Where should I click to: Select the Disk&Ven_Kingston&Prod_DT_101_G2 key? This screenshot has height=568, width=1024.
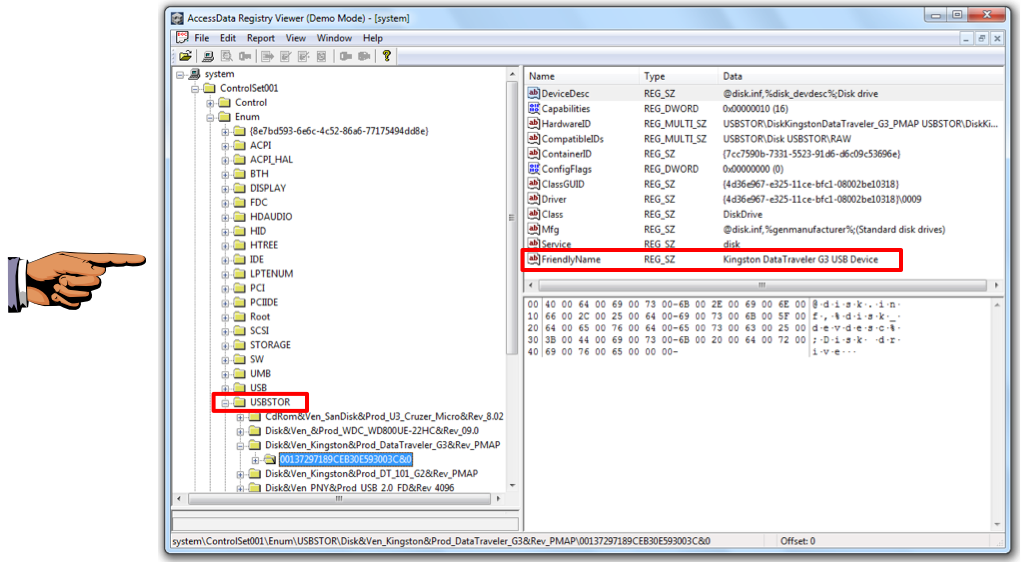370,474
